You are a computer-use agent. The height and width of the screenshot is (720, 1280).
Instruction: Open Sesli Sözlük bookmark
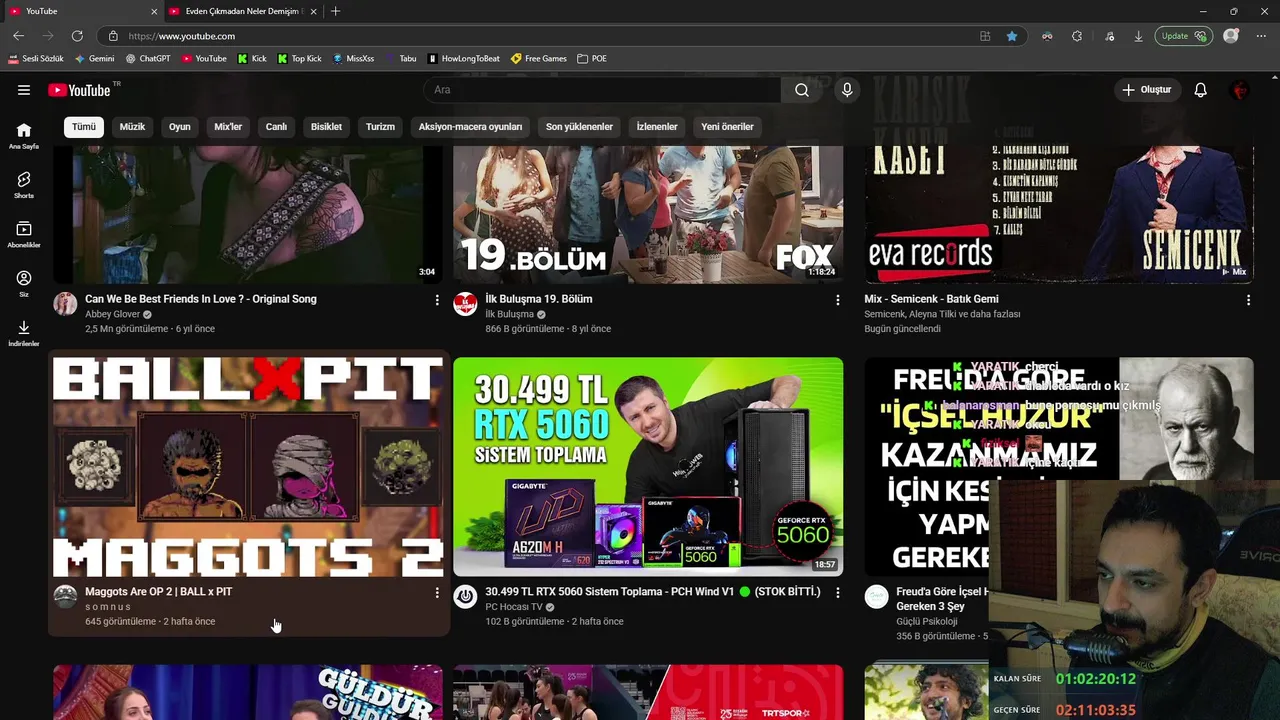click(36, 58)
